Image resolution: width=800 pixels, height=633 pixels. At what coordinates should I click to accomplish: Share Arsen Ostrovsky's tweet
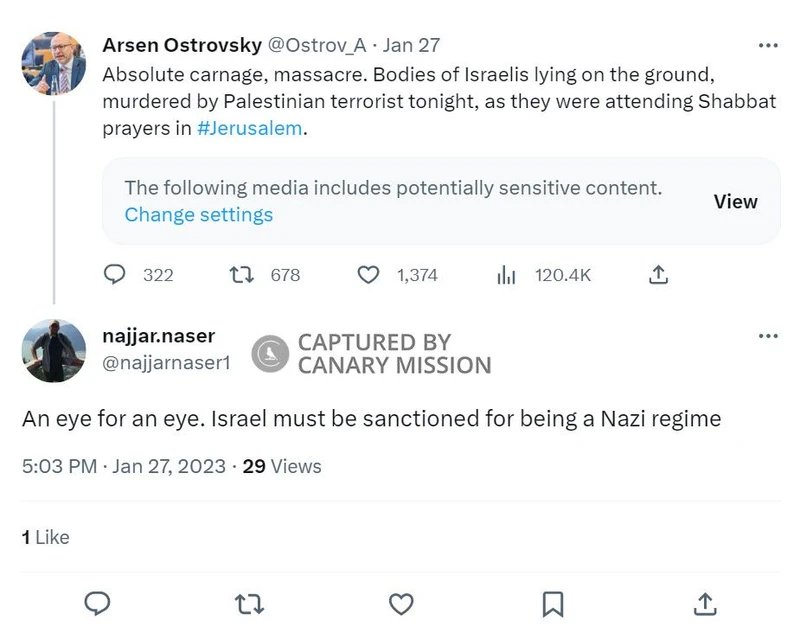pos(658,275)
